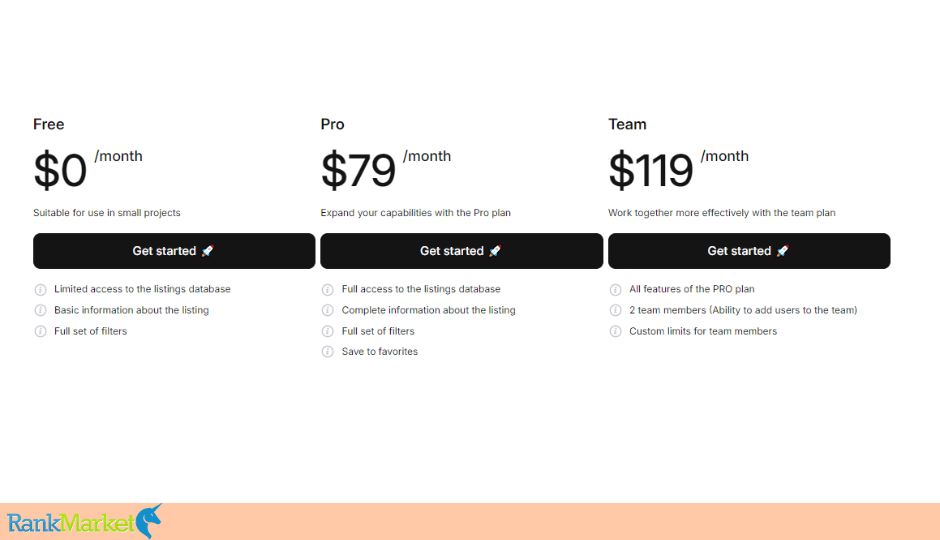Click the rocket icon in Pro plan button
The height and width of the screenshot is (540, 940).
pyautogui.click(x=495, y=251)
